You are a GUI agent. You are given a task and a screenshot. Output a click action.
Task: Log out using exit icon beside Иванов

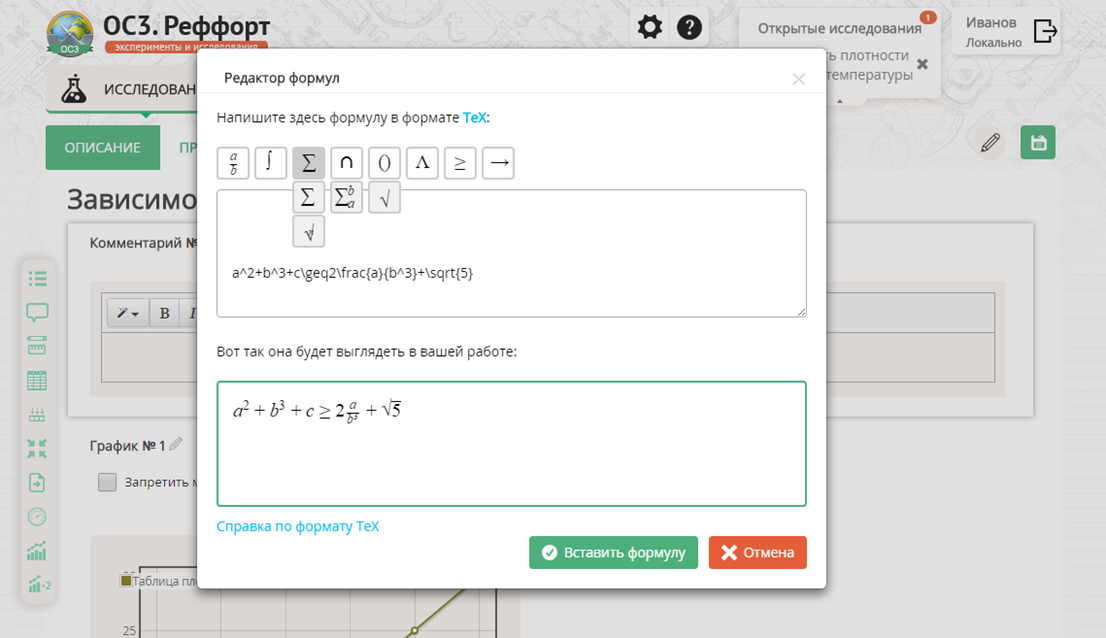[x=1045, y=31]
